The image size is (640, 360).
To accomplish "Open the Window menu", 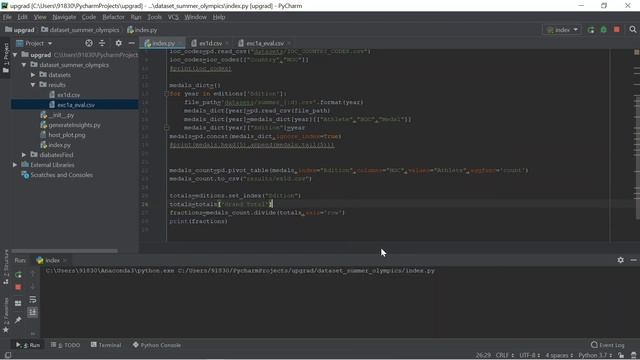I will [x=196, y=17].
